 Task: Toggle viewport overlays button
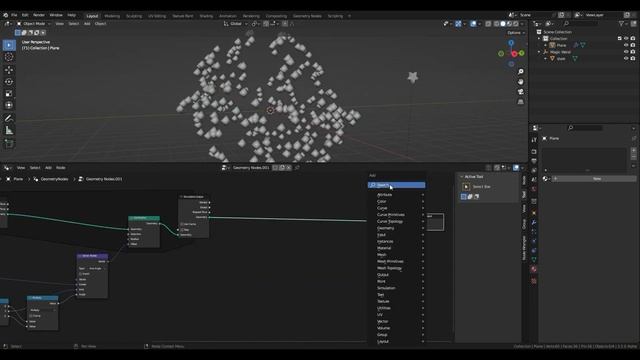point(473,24)
